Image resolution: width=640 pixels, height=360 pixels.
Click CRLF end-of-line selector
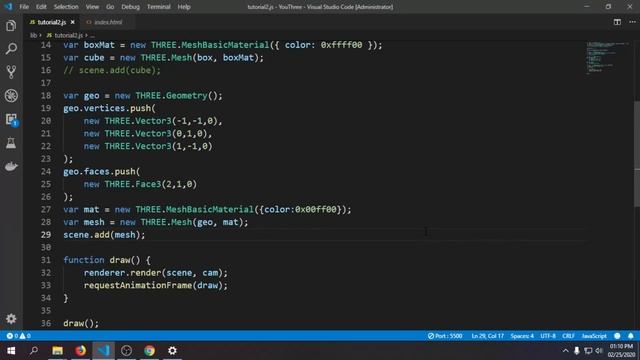coord(568,336)
